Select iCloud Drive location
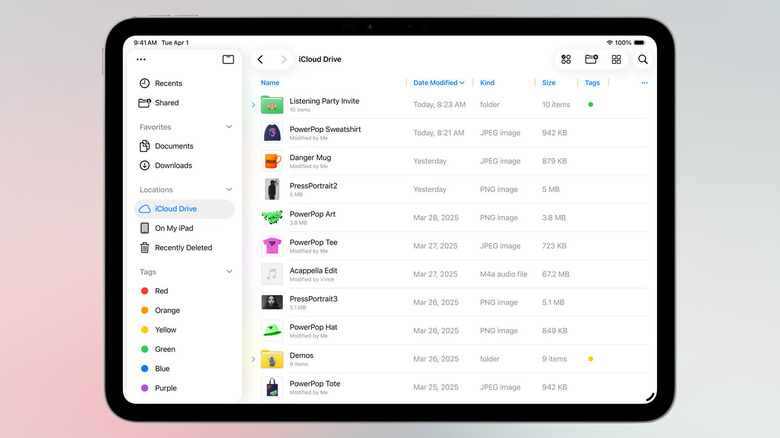 click(185, 209)
